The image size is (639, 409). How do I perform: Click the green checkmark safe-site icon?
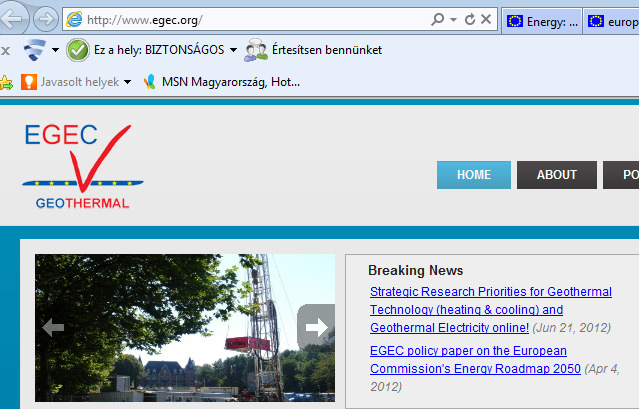tap(78, 50)
